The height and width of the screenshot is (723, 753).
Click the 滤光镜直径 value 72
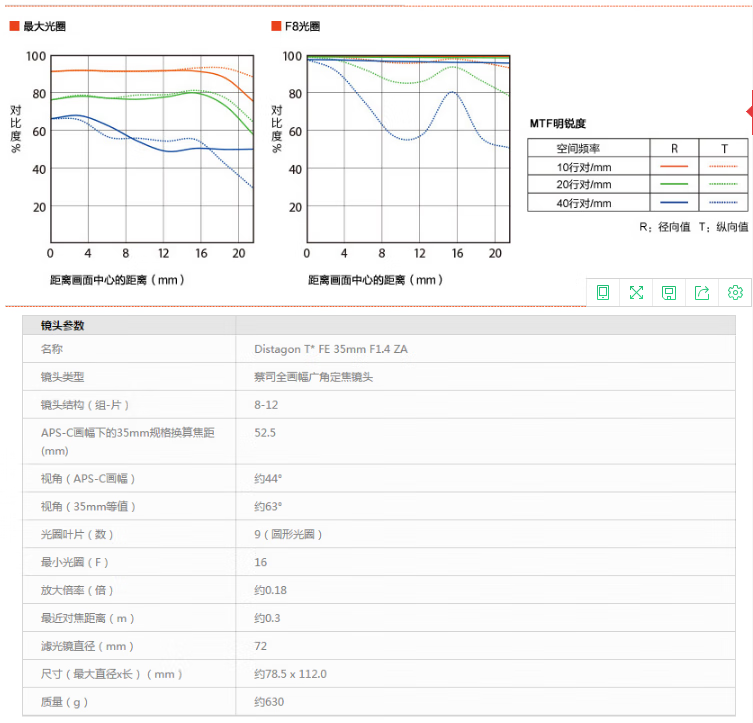tap(261, 646)
